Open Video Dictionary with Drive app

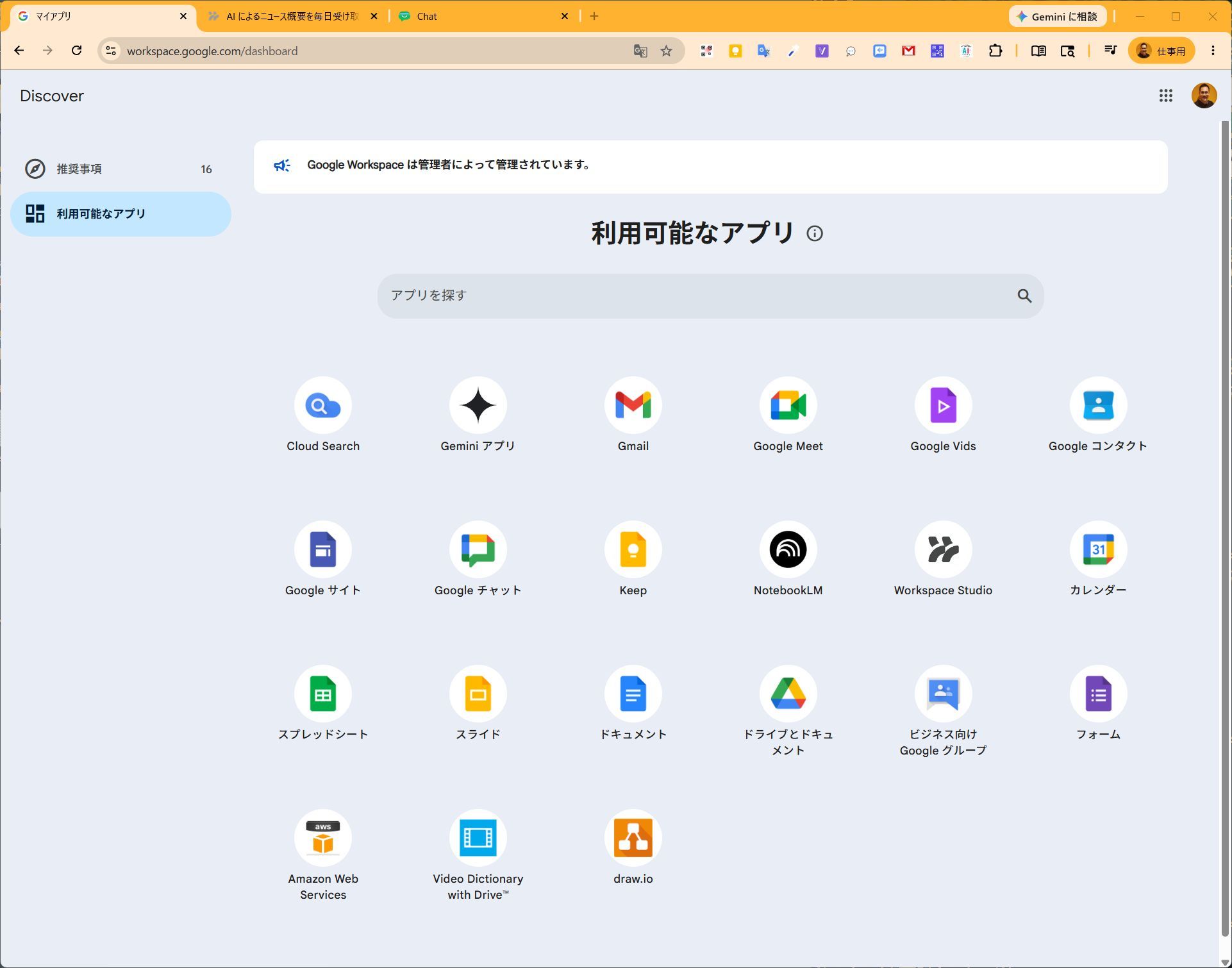pos(478,855)
